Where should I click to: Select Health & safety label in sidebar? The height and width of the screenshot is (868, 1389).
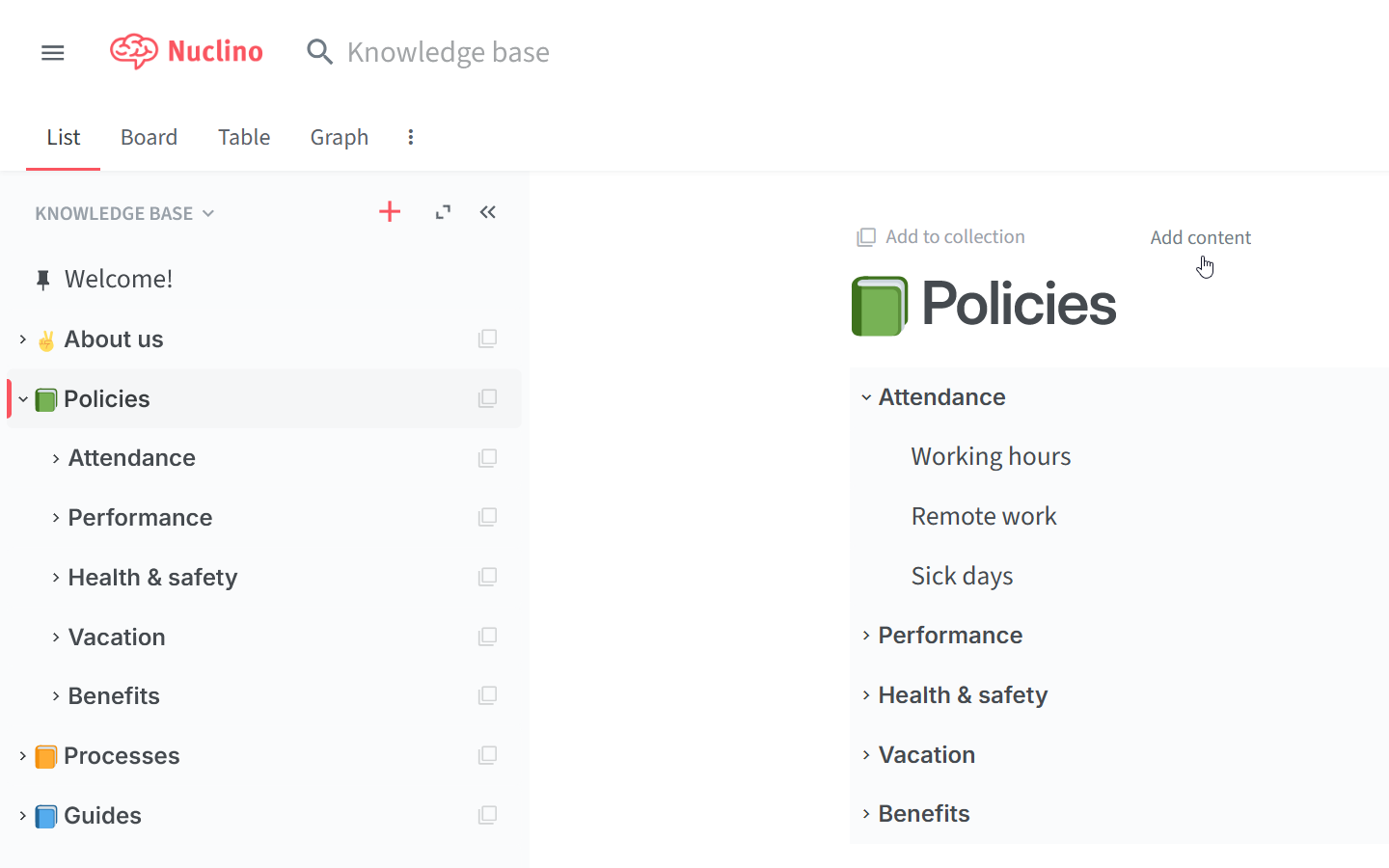coord(152,577)
